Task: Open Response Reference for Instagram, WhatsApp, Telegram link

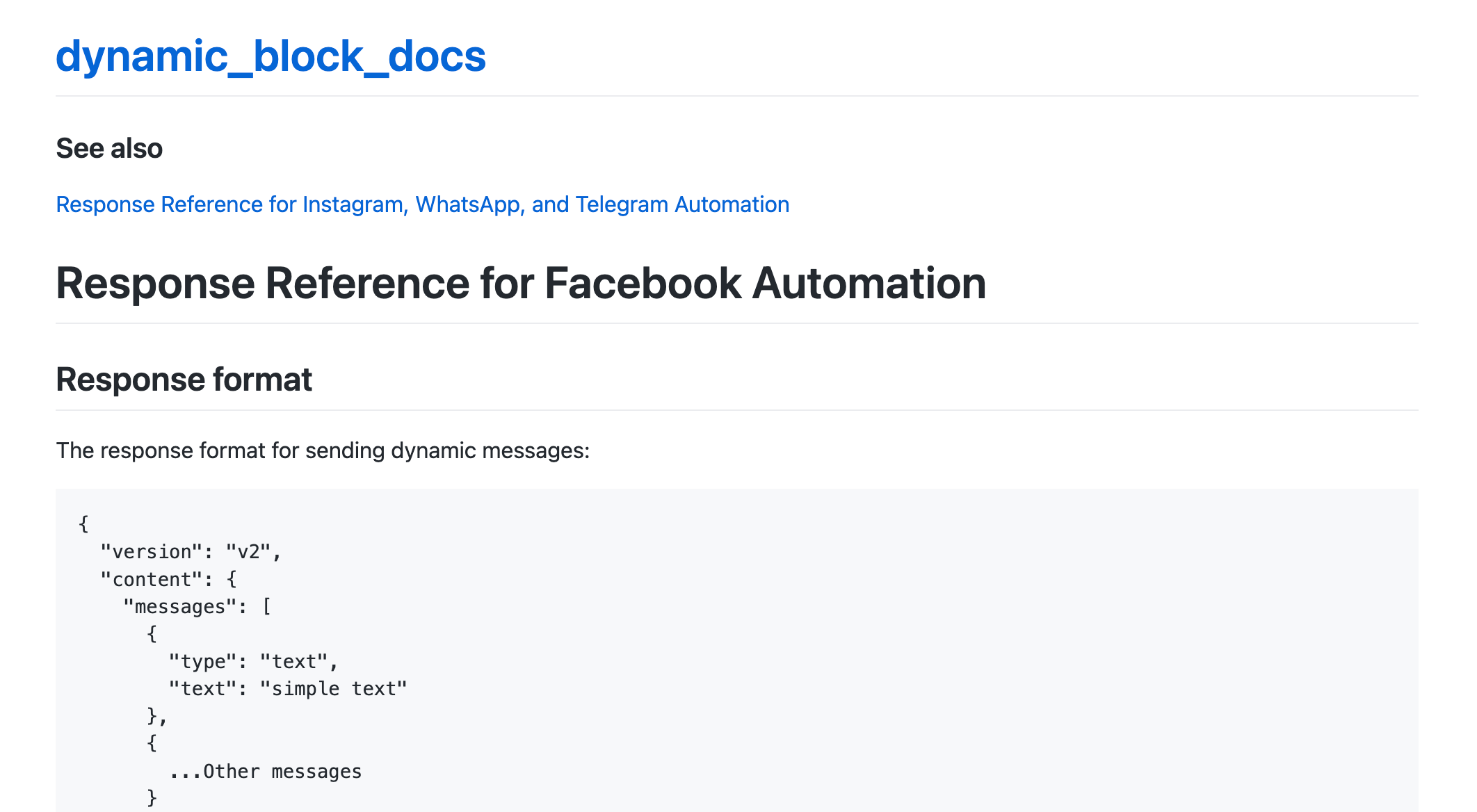Action: (x=423, y=204)
